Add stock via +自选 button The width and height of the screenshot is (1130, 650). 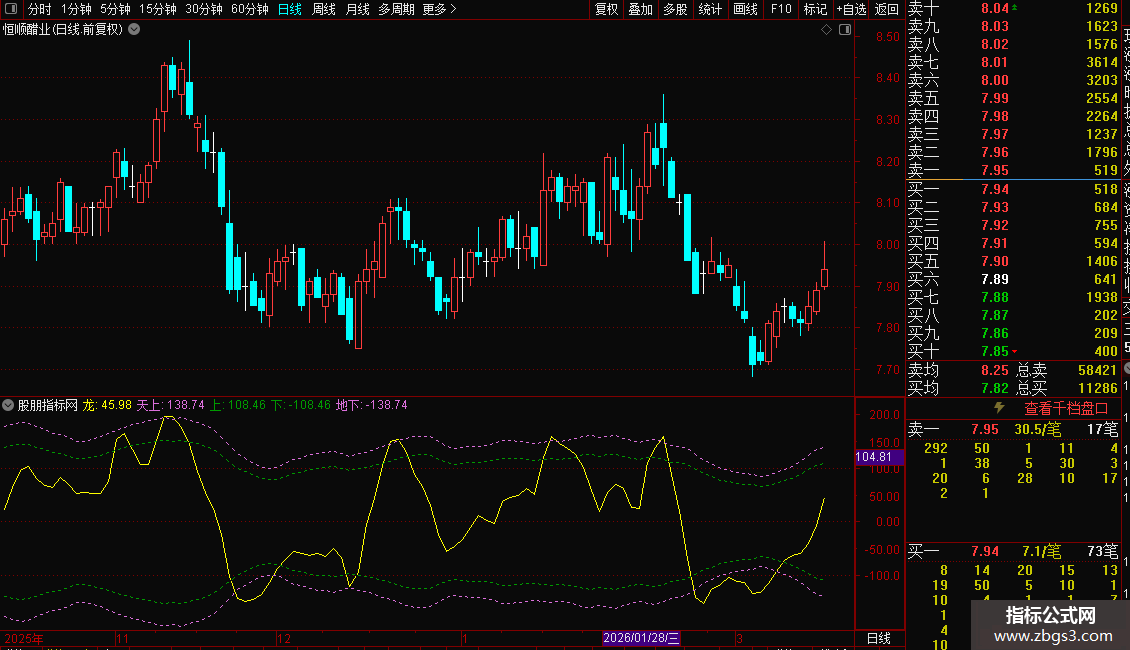[850, 9]
